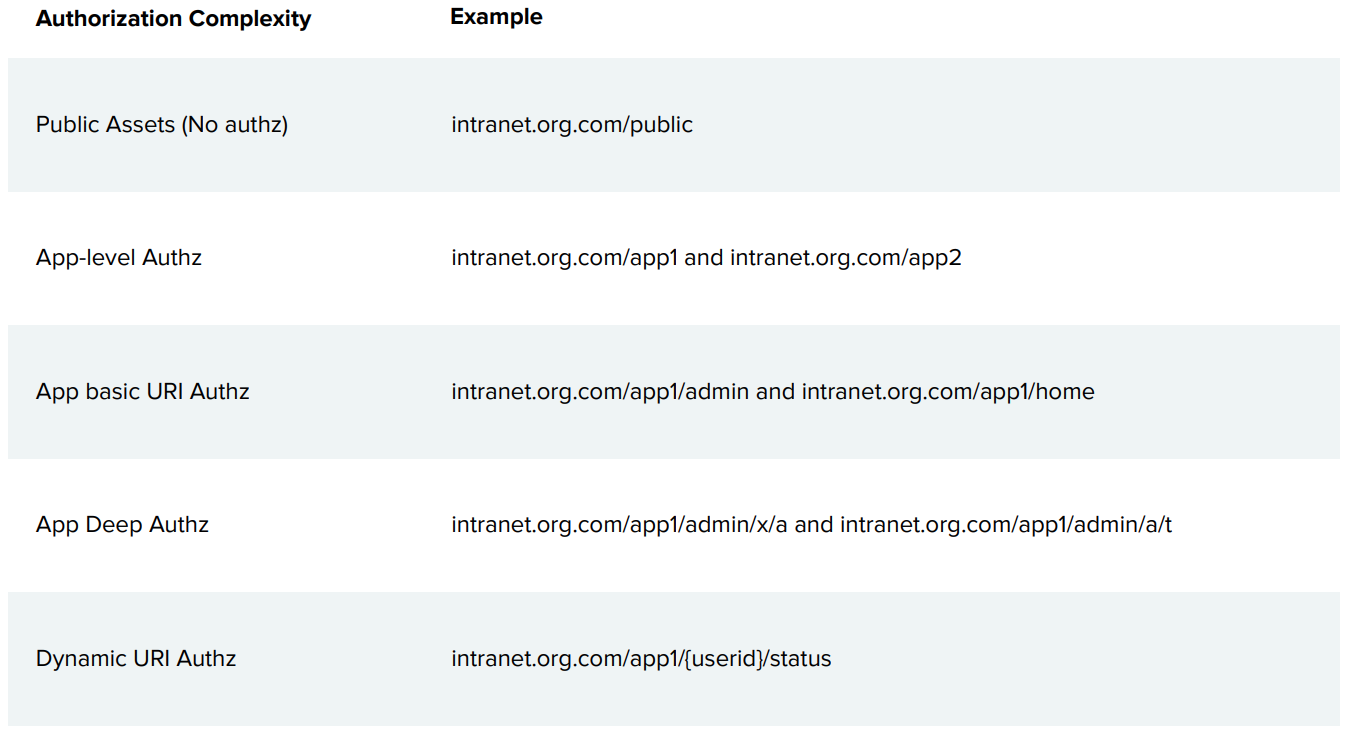Click the Authorization Complexity column header
1348x734 pixels.
173,19
